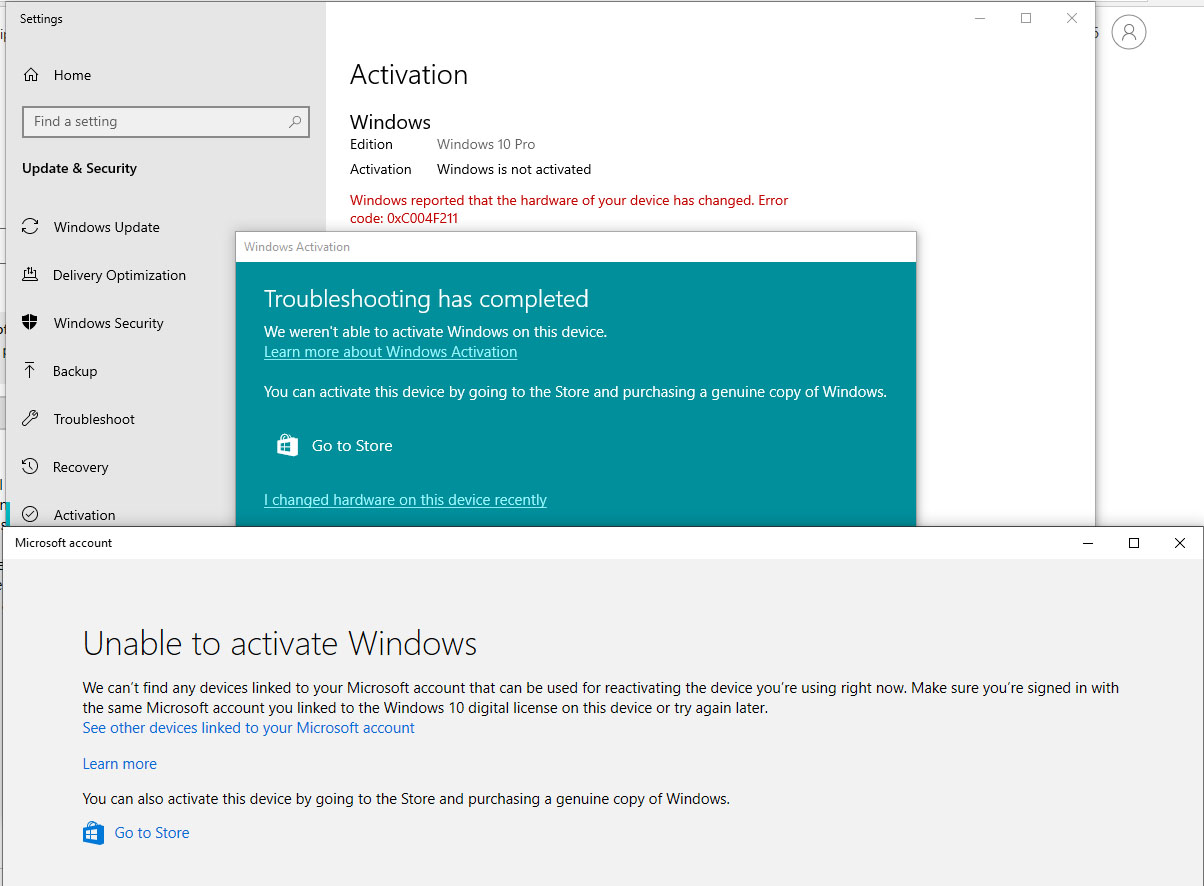Viewport: 1204px width, 886px height.
Task: Go to Home in Settings
Action: 72,75
